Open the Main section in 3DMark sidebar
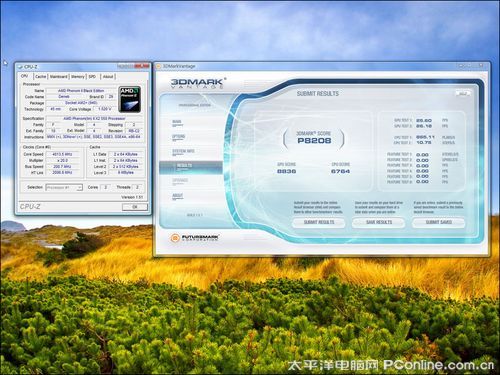Viewport: 500px width, 375px height. (177, 122)
